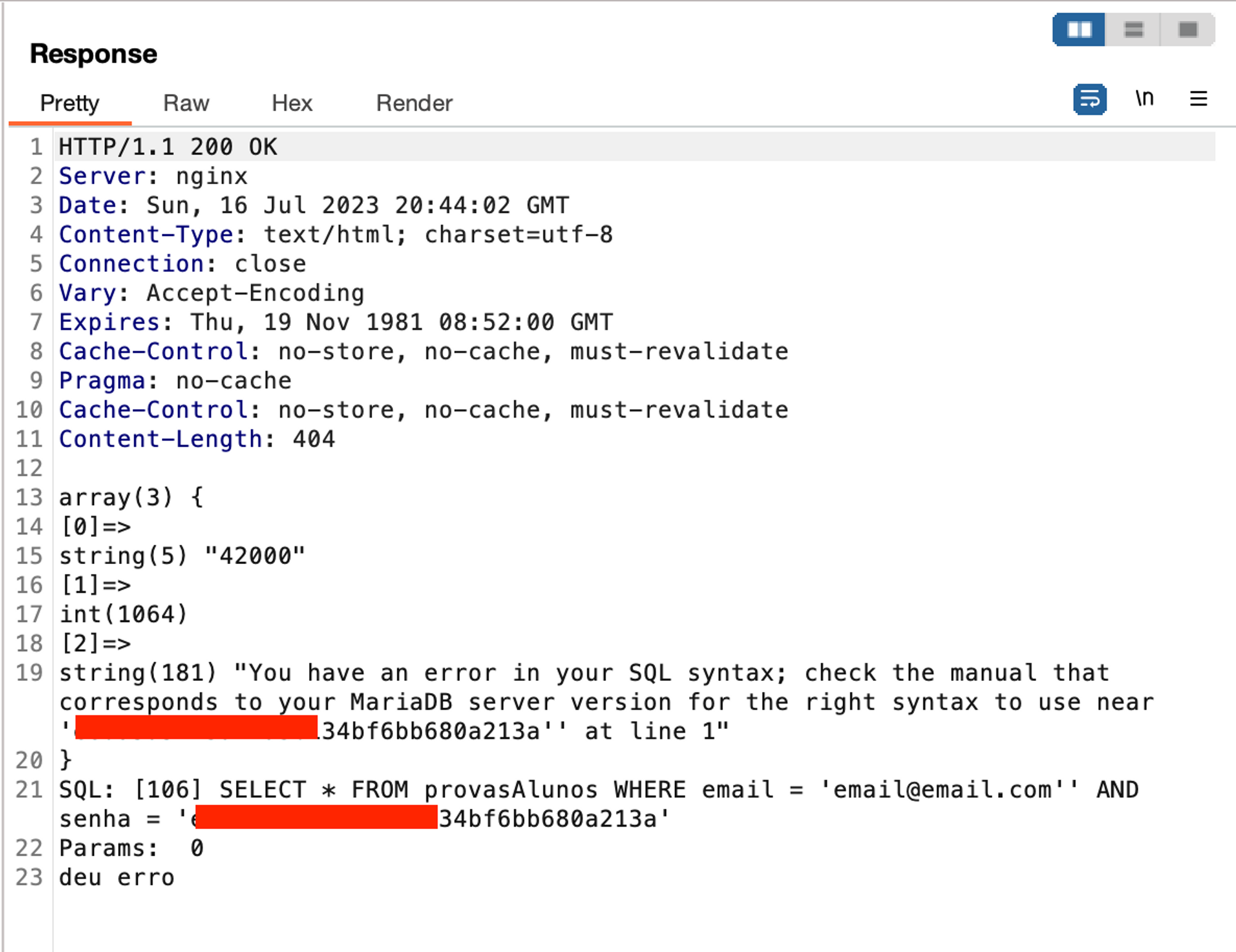This screenshot has width=1236, height=952.
Task: Click the HTTP/1.1 200 OK status line
Action: 168,147
